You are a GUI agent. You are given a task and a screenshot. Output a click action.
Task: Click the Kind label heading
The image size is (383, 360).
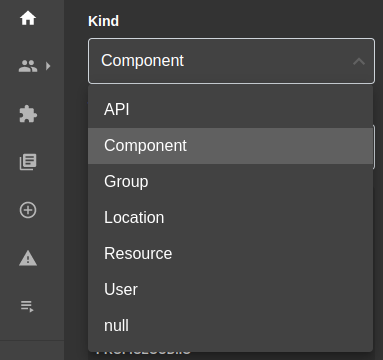coord(103,21)
